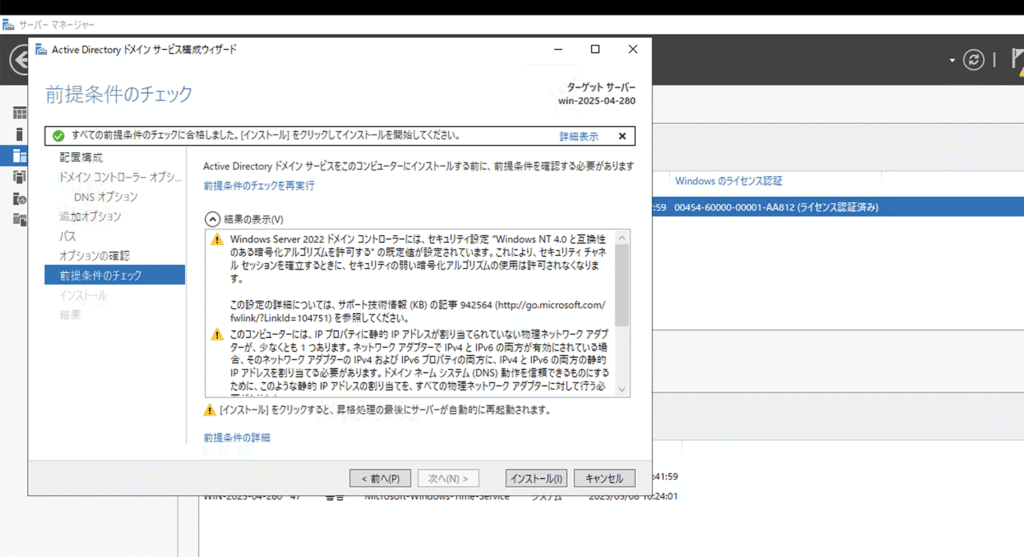Select the ドメイン コントローラー オプション step

tap(121, 177)
